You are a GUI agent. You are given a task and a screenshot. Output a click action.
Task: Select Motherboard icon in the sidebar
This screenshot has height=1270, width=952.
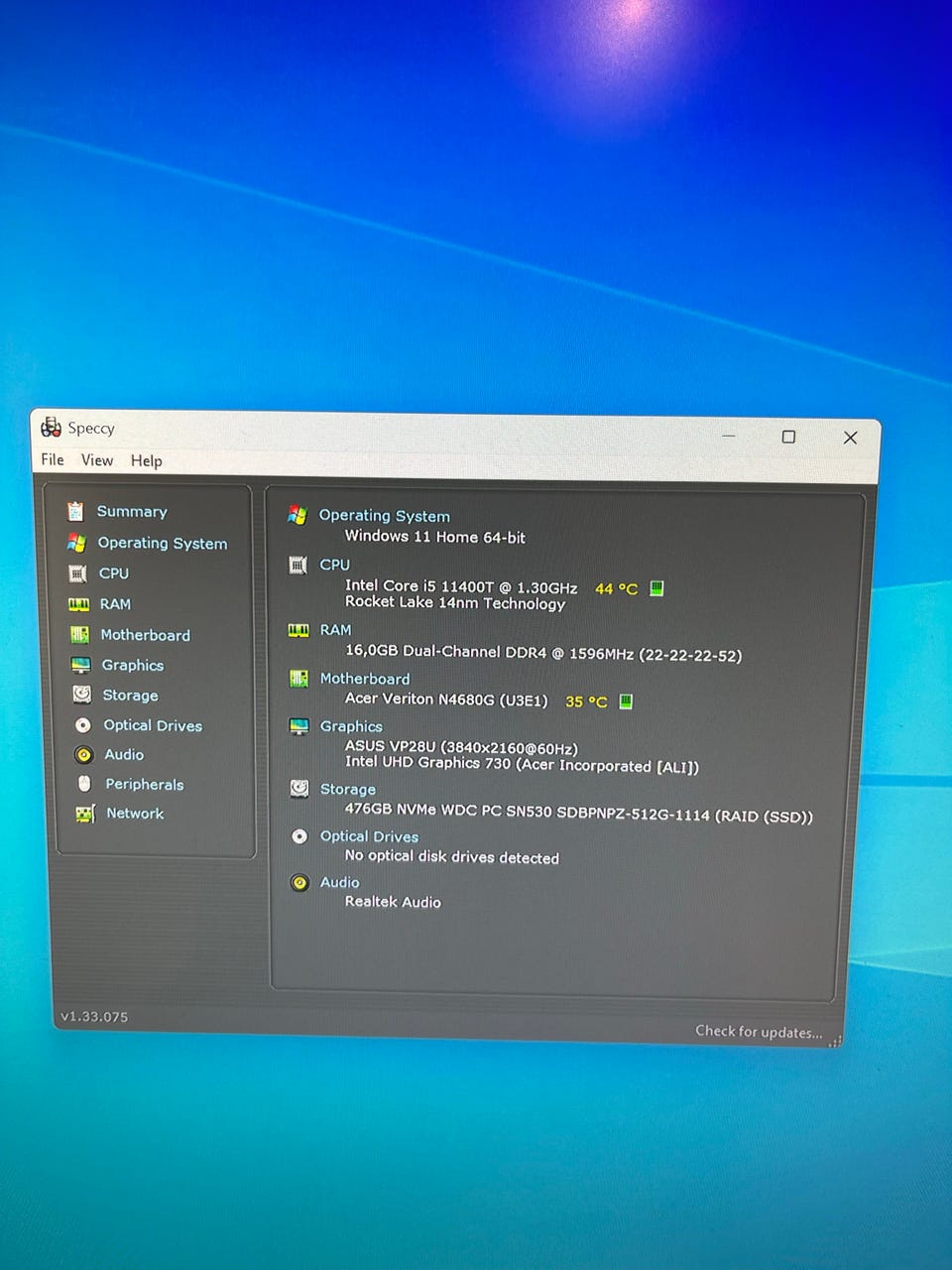pos(79,634)
